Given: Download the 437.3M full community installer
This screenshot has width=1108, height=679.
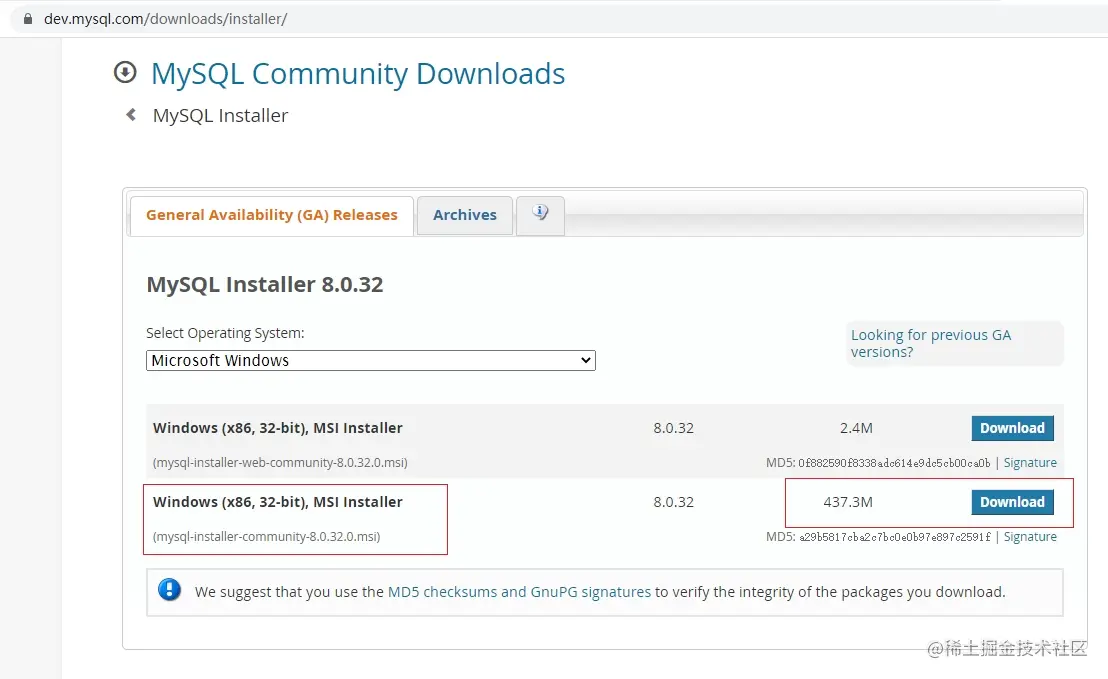Looking at the screenshot, I should pos(1012,502).
